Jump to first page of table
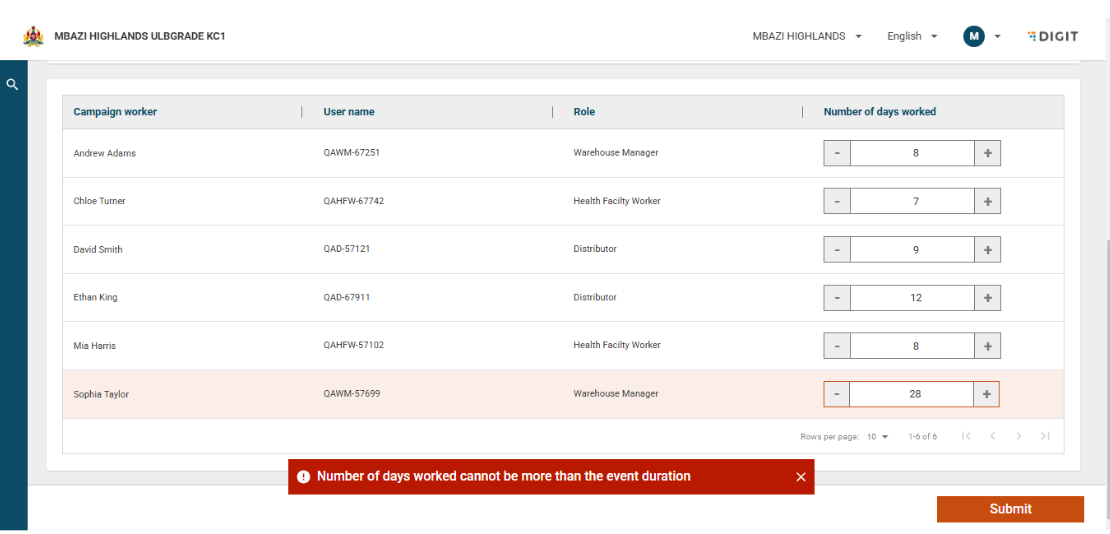Viewport: 1110px width, 534px height. (x=966, y=436)
